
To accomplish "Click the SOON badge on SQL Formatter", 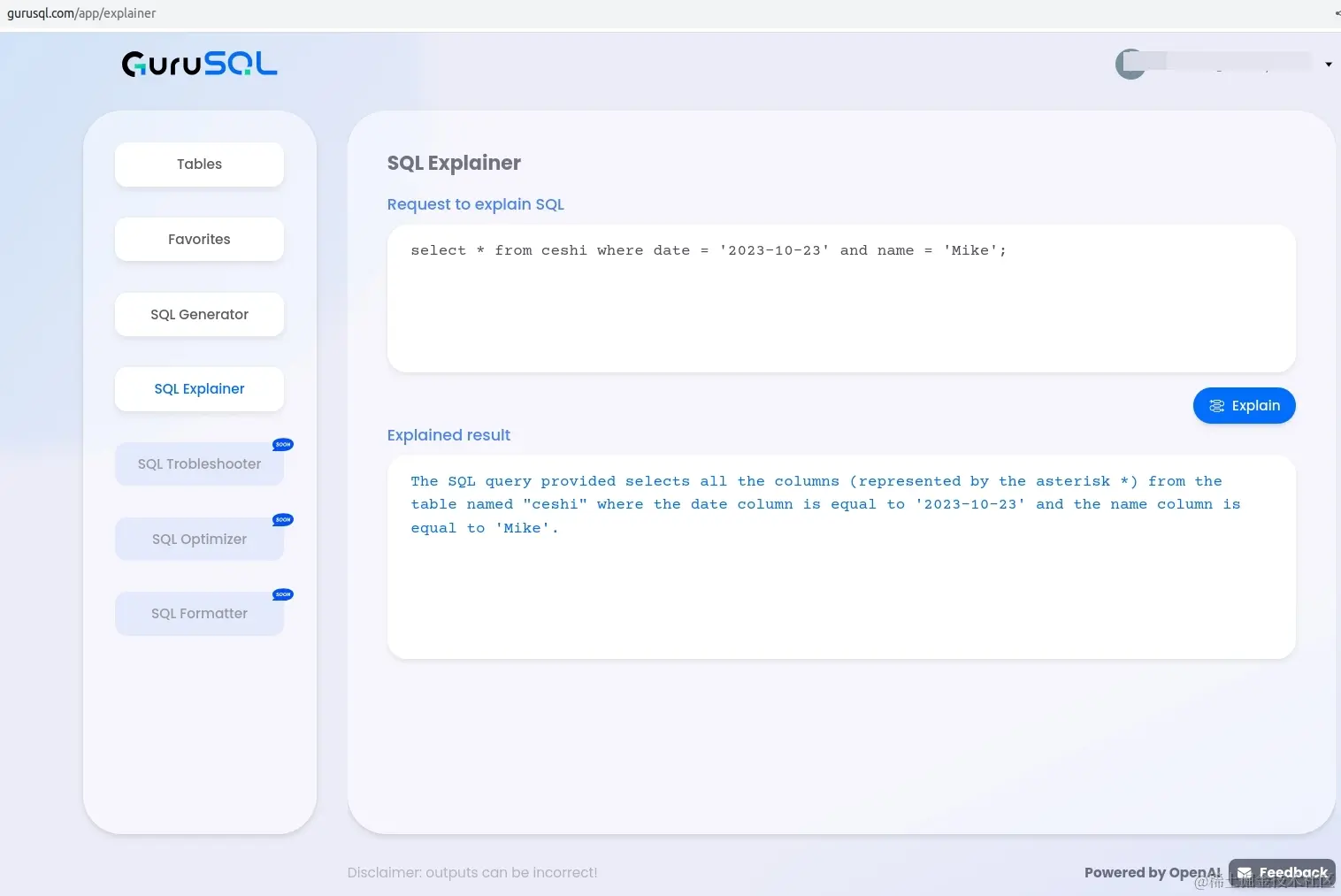I will coord(281,594).
